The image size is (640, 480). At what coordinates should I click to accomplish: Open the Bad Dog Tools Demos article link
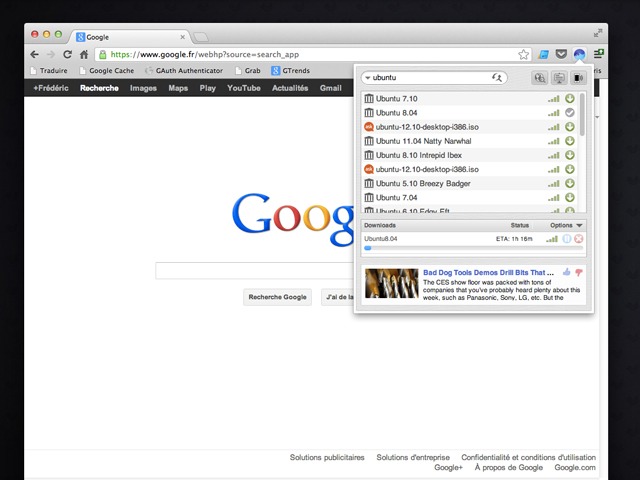[488, 272]
